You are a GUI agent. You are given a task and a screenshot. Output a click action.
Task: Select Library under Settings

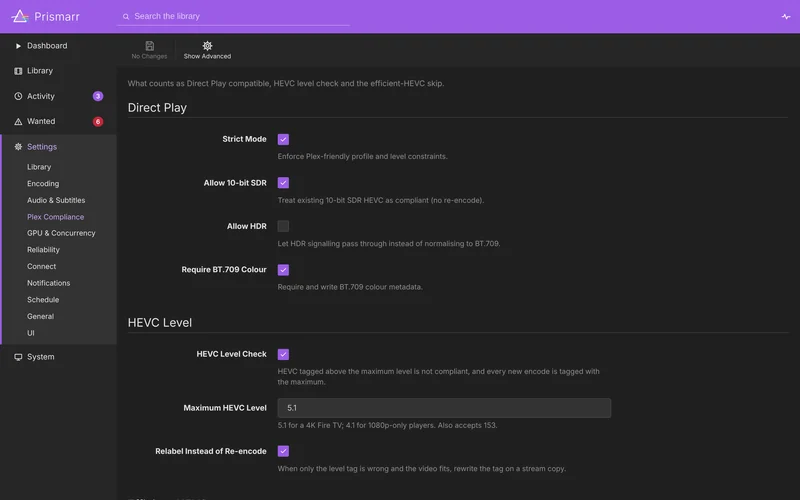tap(39, 167)
